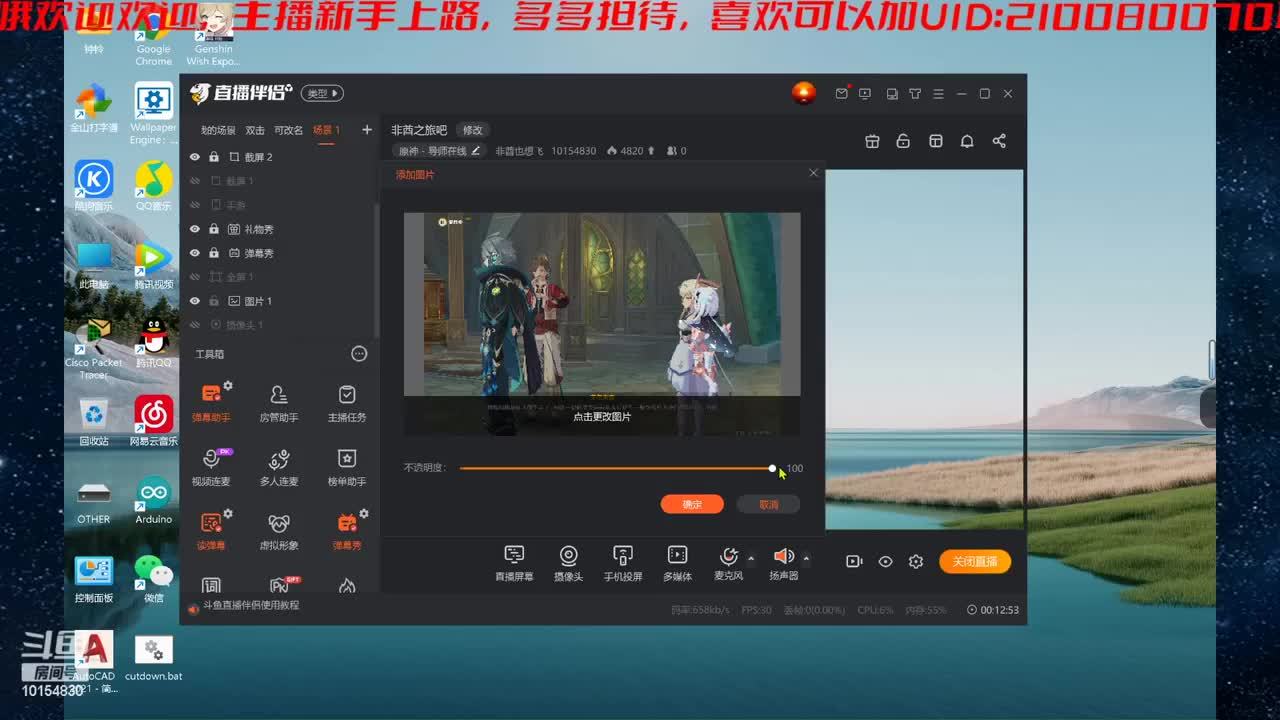Click 修改 to edit room title
This screenshot has width=1280, height=720.
[x=473, y=130]
